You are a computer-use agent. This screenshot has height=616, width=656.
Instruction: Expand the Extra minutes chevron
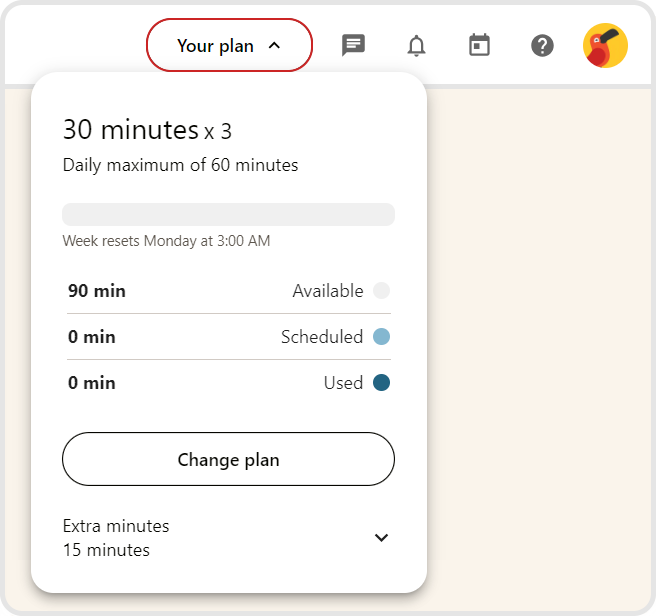pyautogui.click(x=381, y=538)
